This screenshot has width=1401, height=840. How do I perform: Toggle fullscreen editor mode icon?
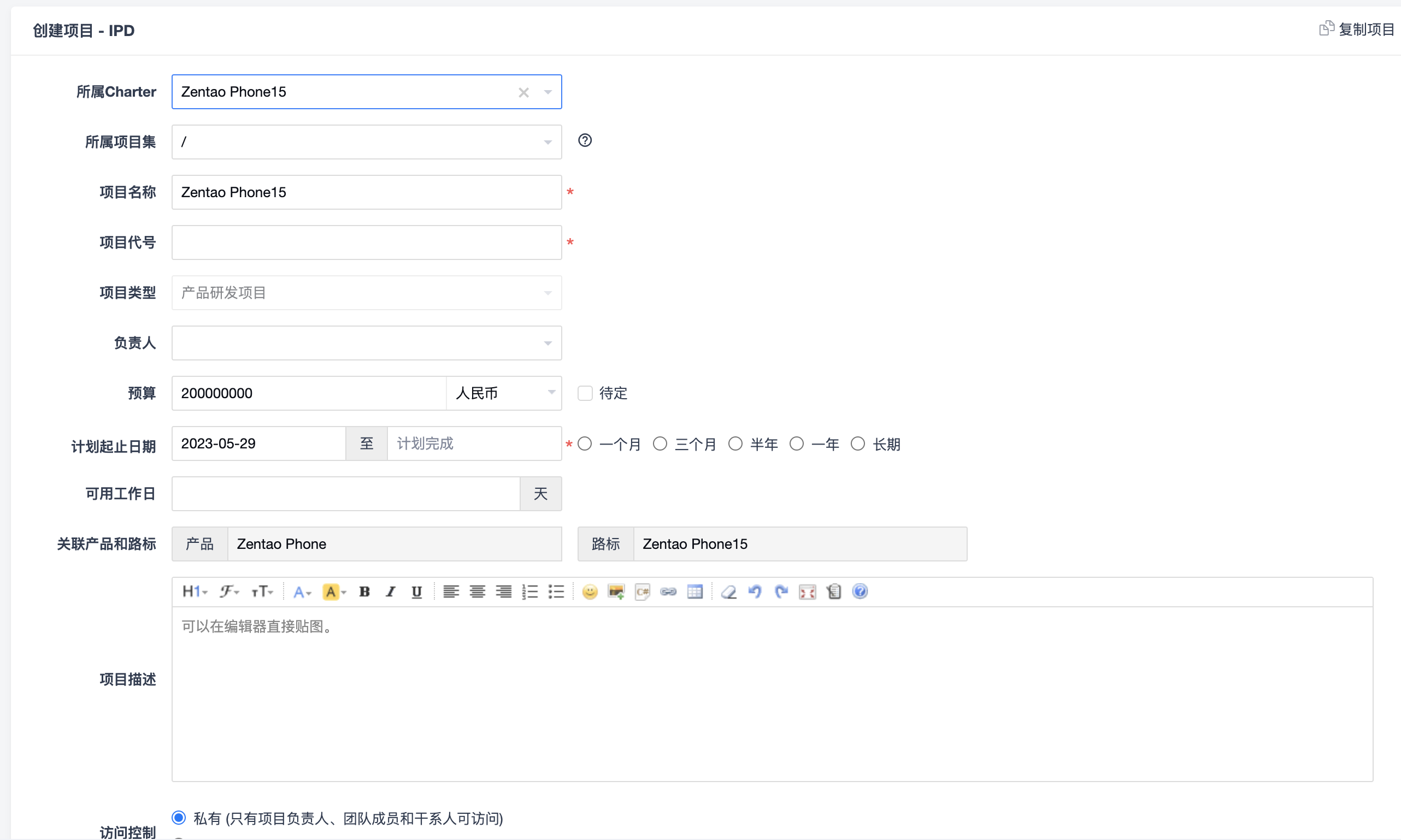coord(807,591)
